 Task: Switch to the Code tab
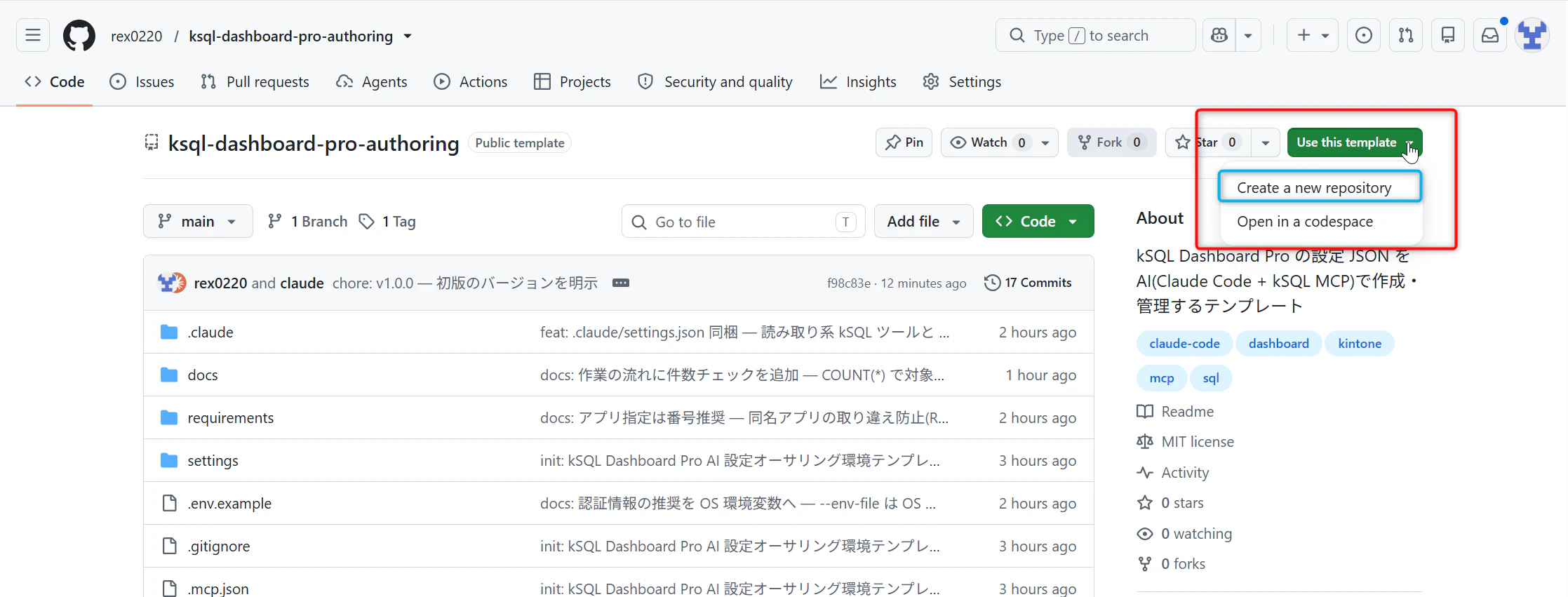pyautogui.click(x=55, y=81)
